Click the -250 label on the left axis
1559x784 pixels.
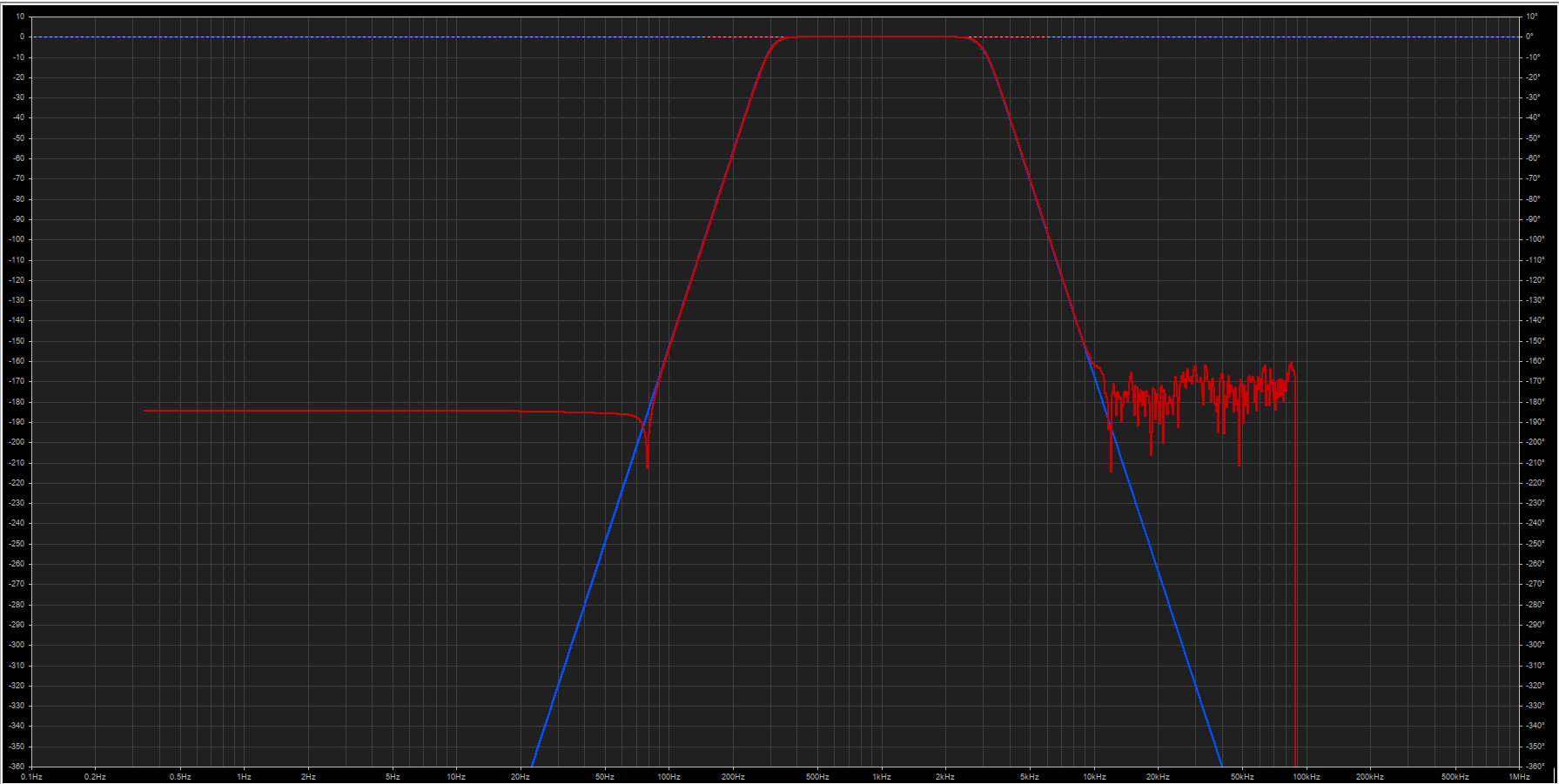pos(18,544)
